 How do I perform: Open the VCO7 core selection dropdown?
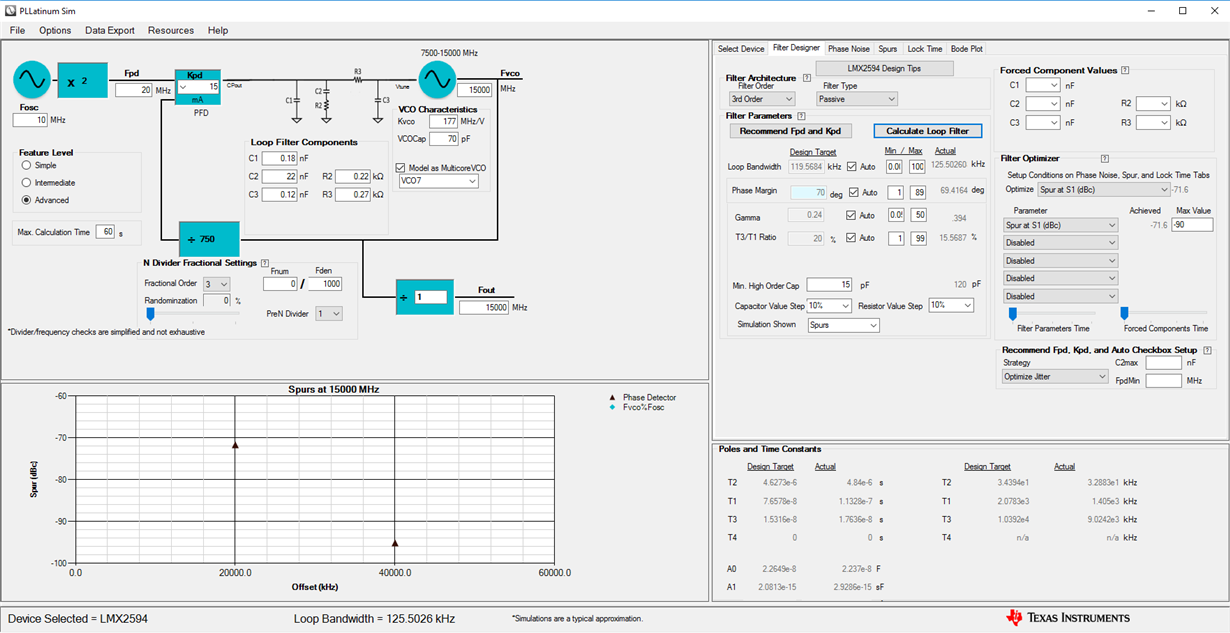click(438, 181)
